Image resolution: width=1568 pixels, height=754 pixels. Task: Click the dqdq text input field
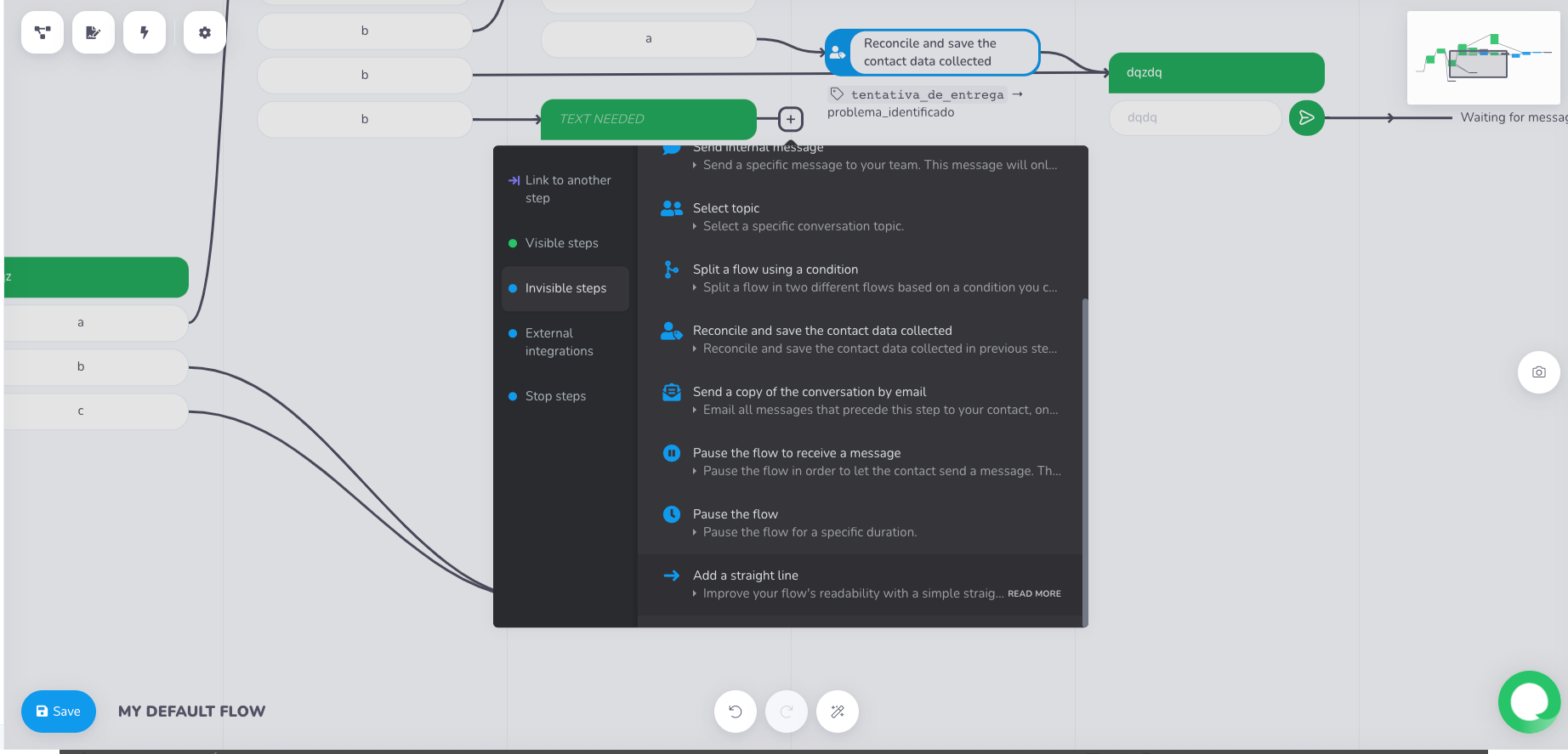pyautogui.click(x=1195, y=118)
